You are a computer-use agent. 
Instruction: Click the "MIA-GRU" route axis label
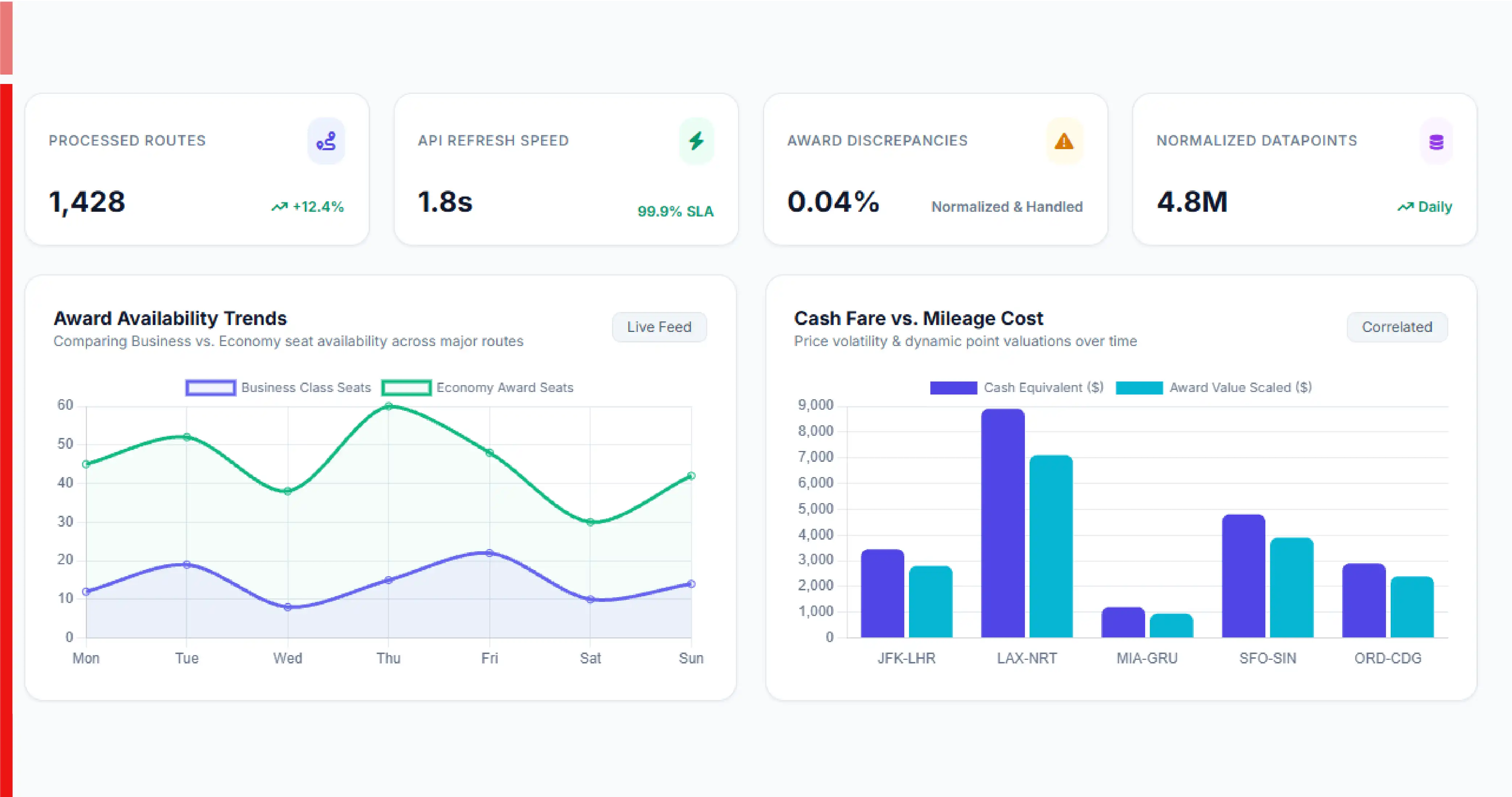1147,659
